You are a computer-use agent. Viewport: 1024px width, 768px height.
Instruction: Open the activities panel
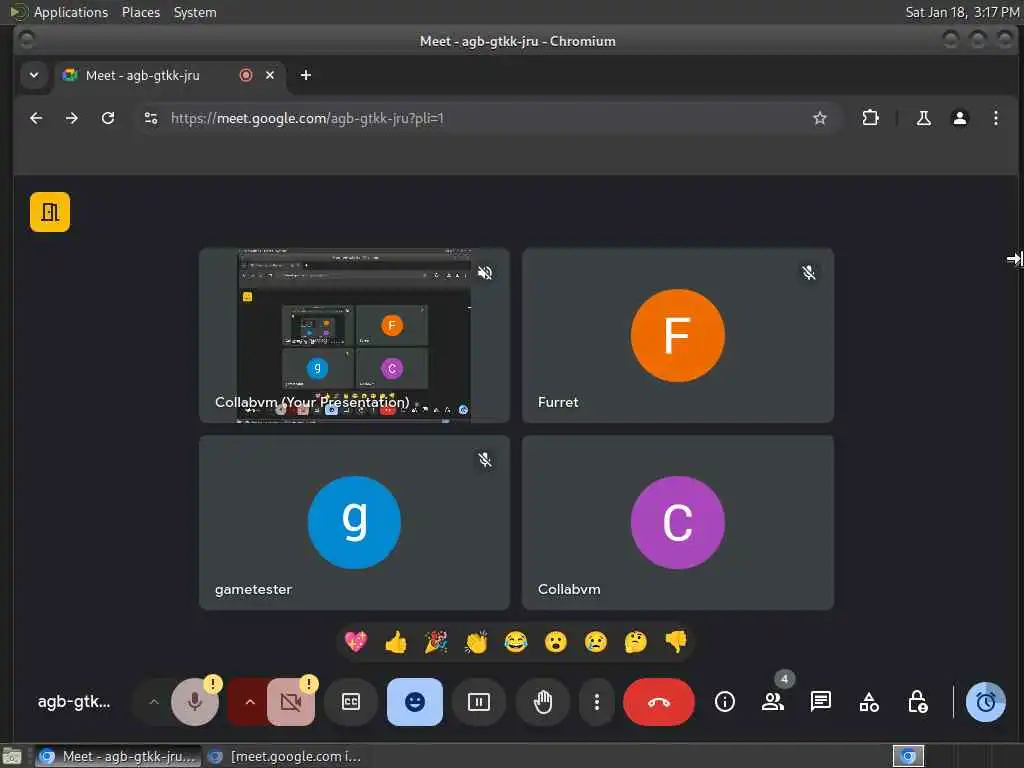(x=869, y=702)
